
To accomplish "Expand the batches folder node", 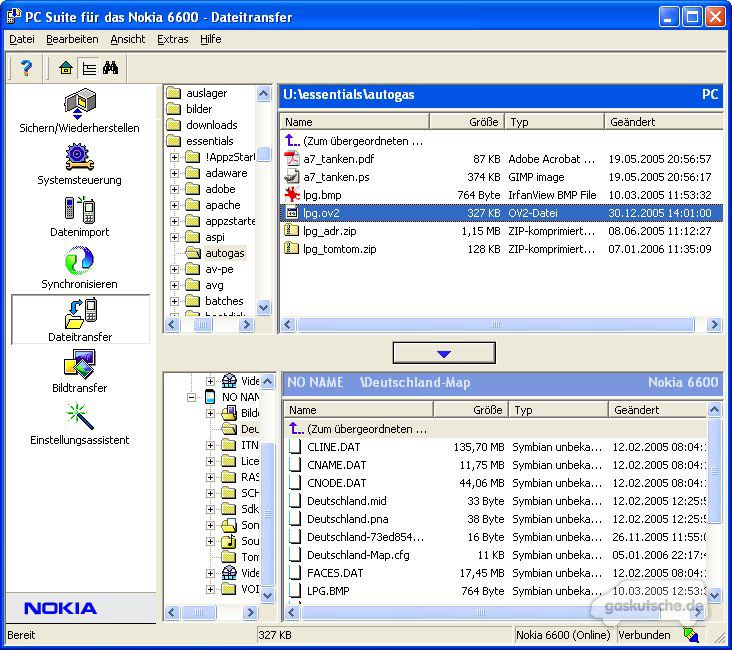I will click(x=174, y=301).
